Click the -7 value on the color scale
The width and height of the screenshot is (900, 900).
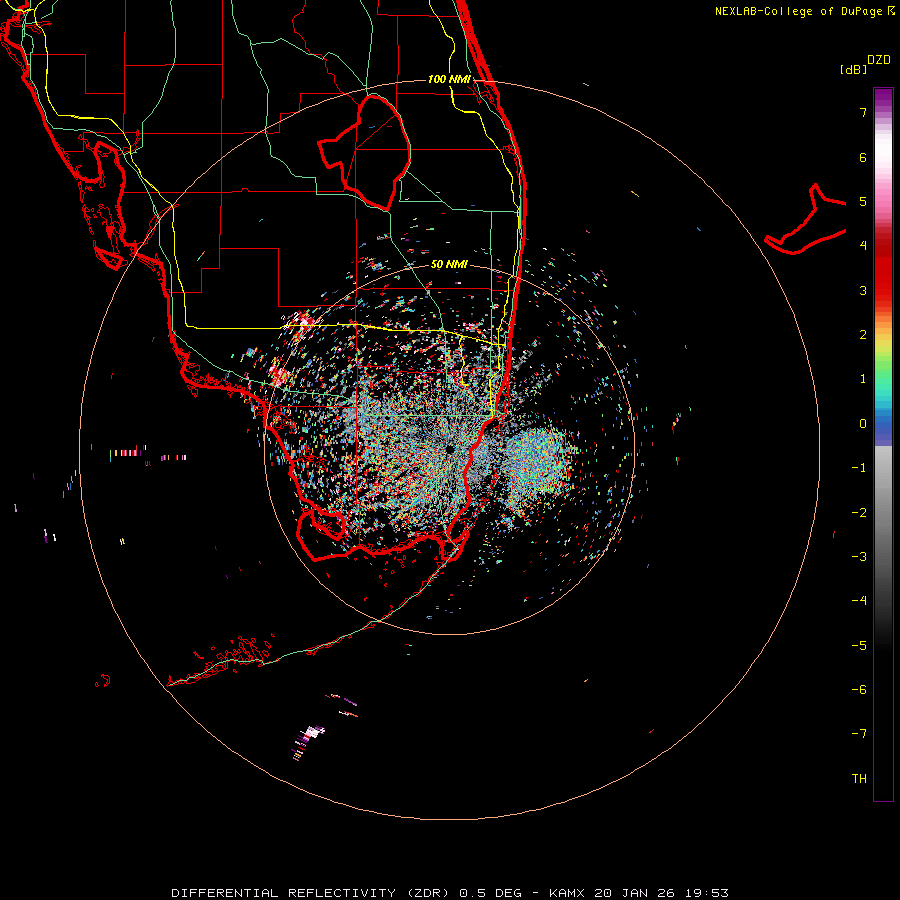pos(859,734)
